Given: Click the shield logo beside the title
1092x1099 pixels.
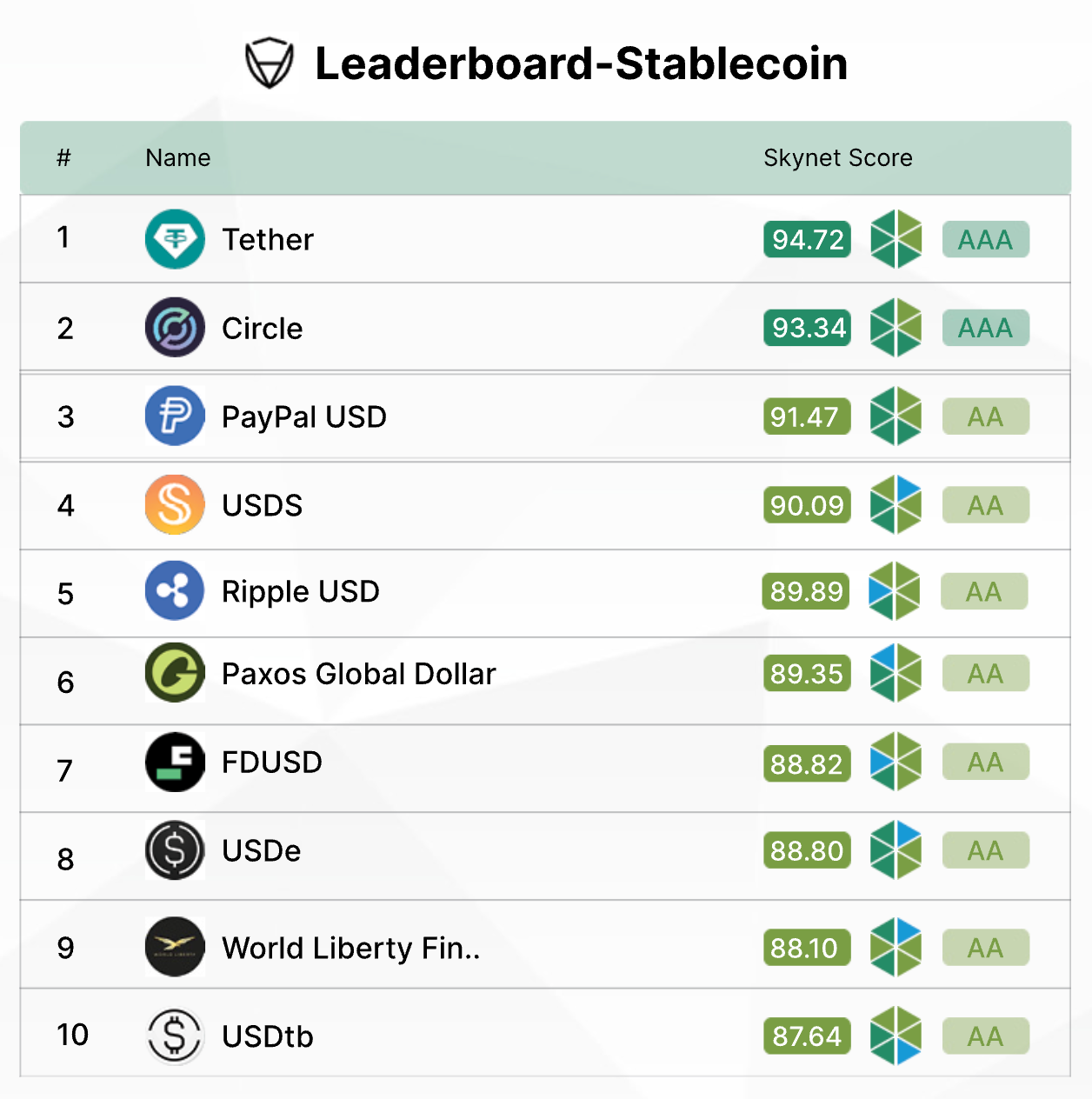Looking at the screenshot, I should point(270,61).
